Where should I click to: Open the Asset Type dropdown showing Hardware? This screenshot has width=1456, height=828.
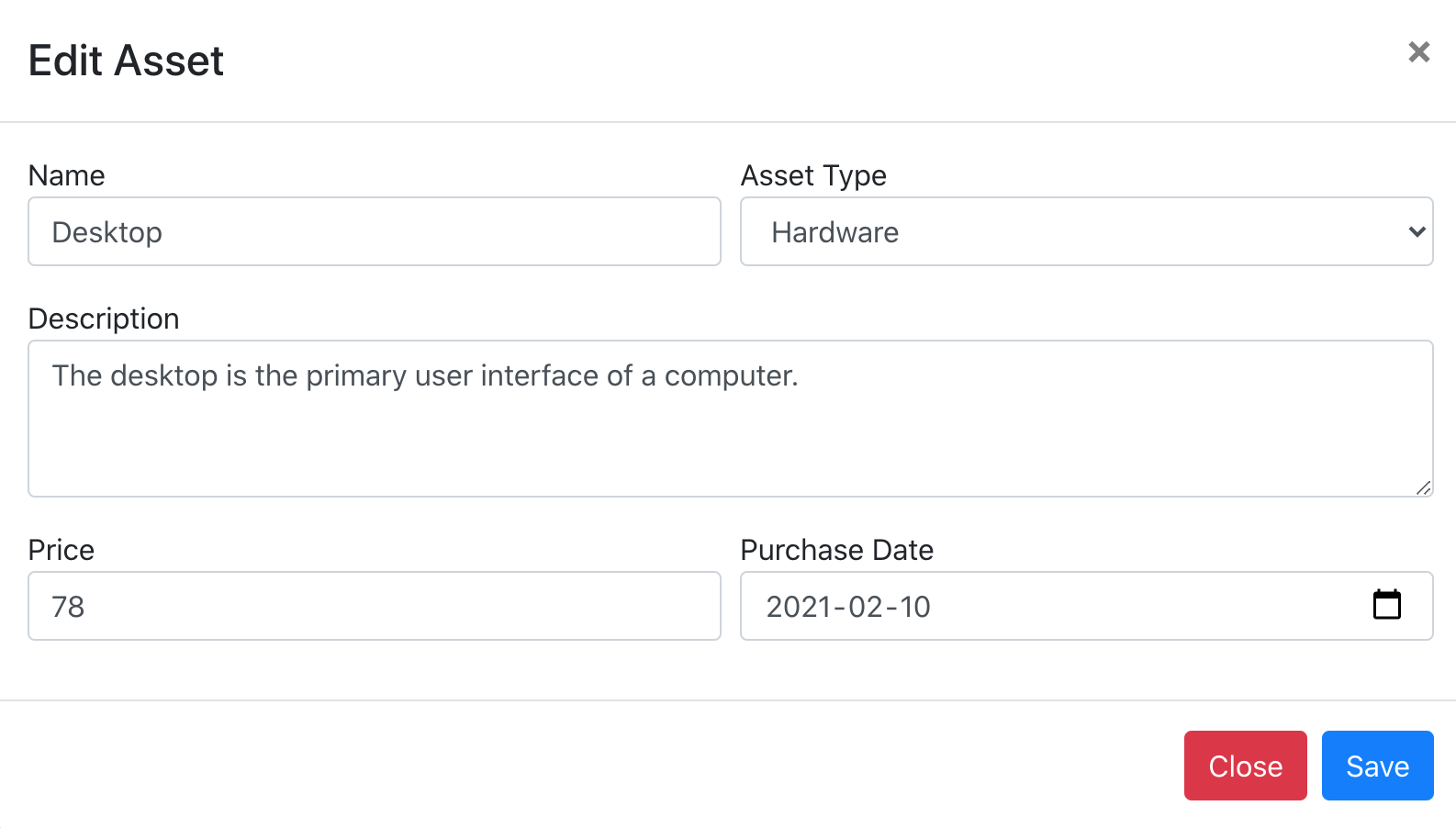[1086, 231]
